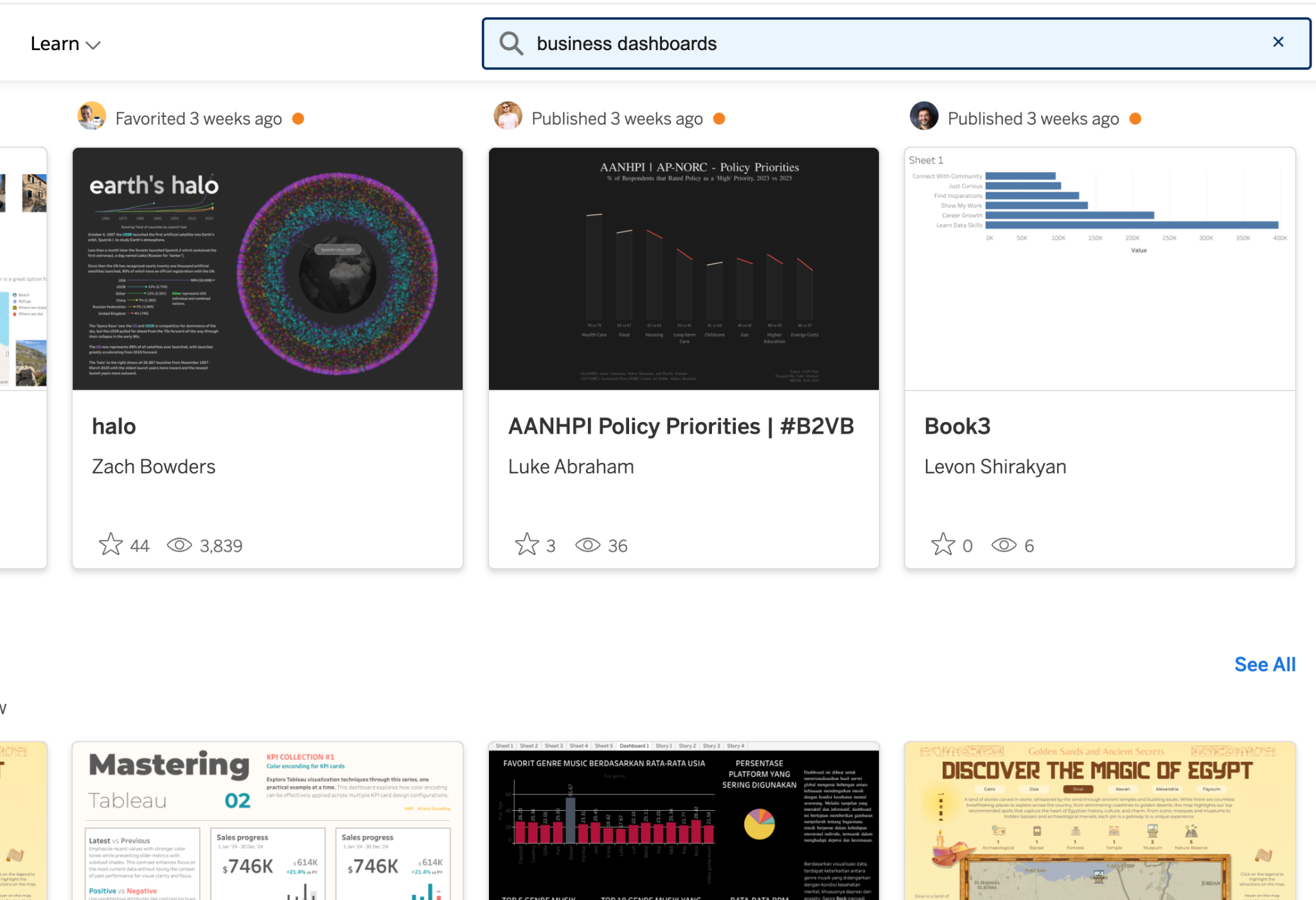Click the views eye icon on halo

[179, 545]
